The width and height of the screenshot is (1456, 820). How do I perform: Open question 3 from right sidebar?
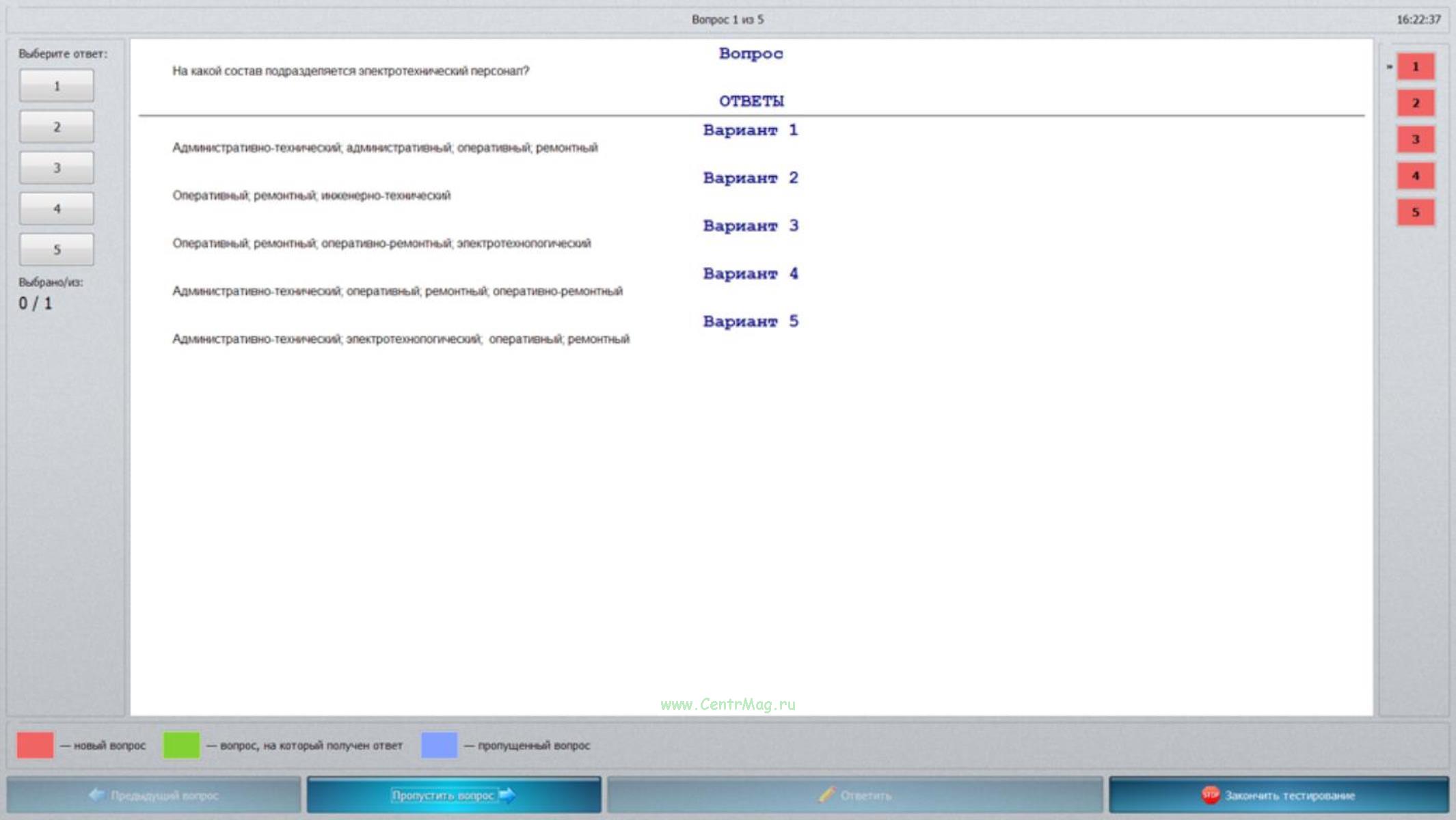(1415, 139)
